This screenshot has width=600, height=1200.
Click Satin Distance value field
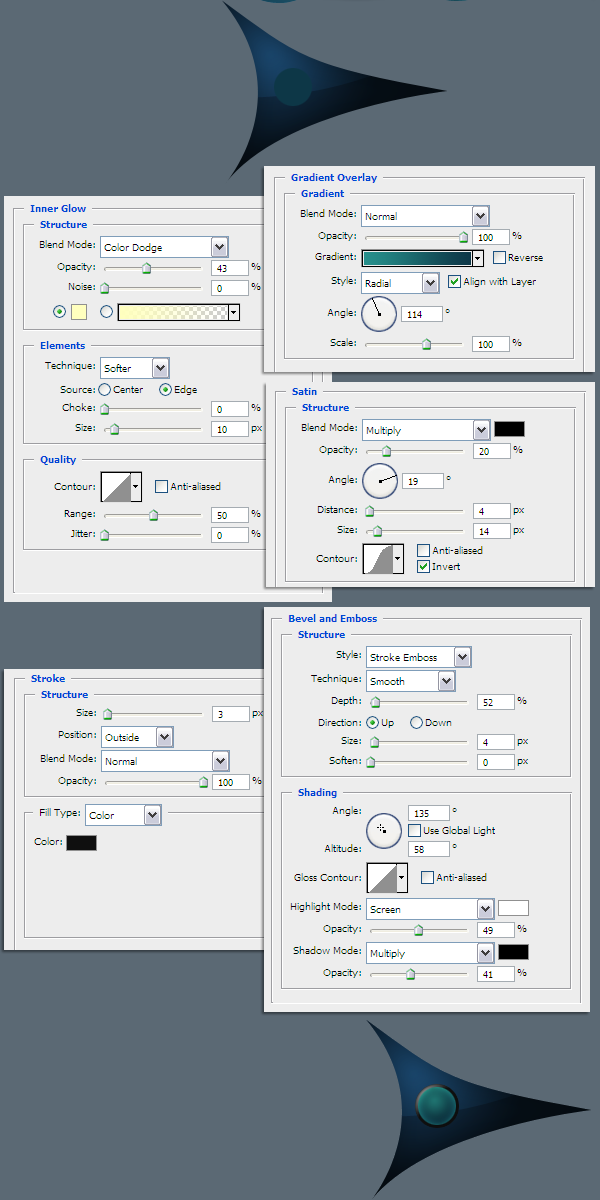click(x=493, y=511)
